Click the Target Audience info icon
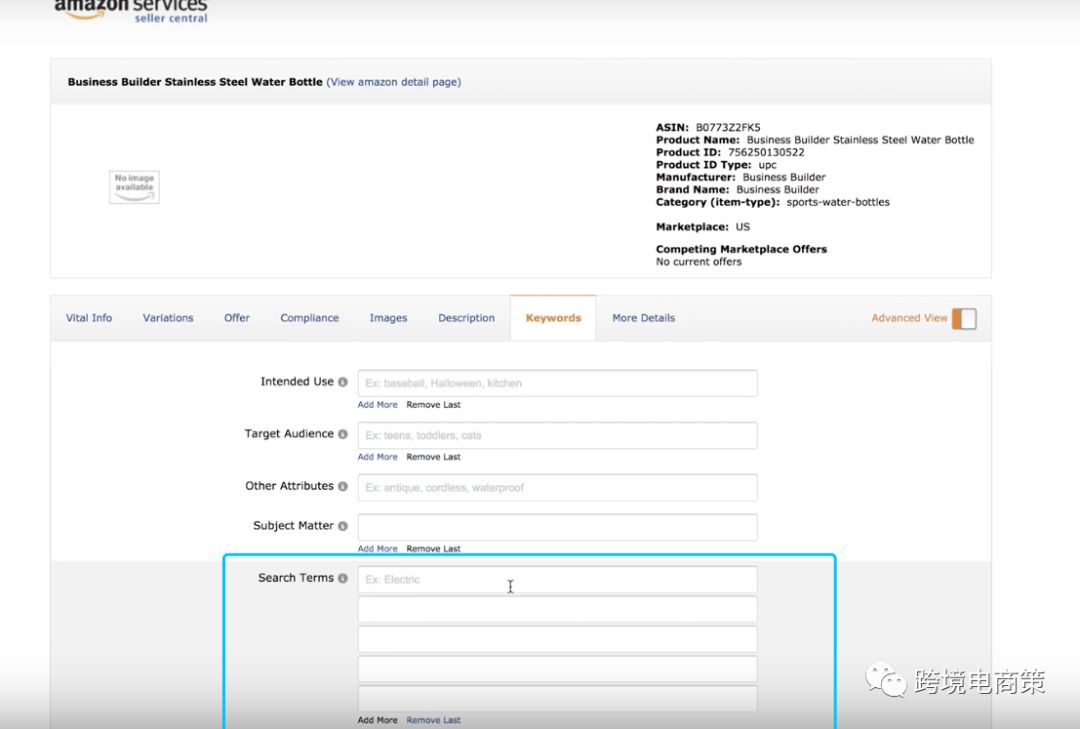Image resolution: width=1080 pixels, height=729 pixels. [342, 434]
